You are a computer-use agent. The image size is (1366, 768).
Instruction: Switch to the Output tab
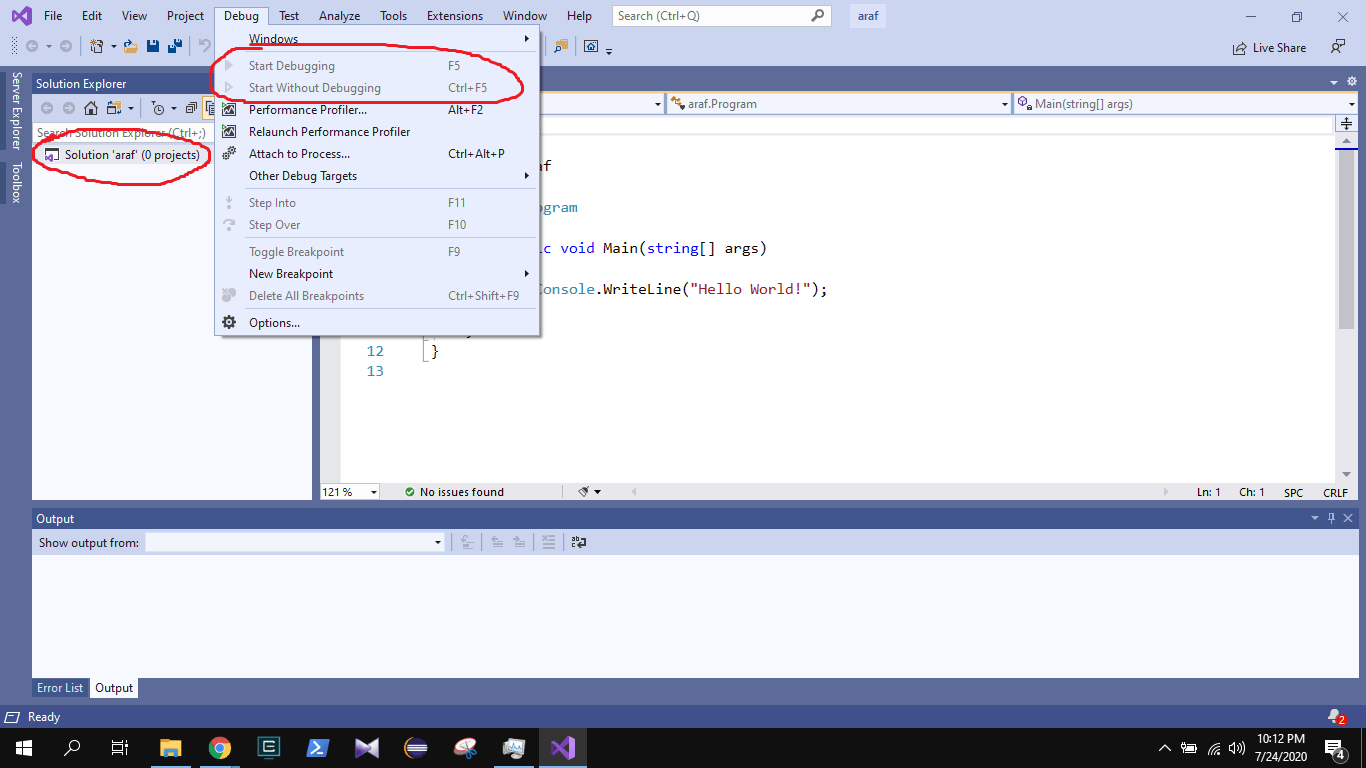click(114, 688)
